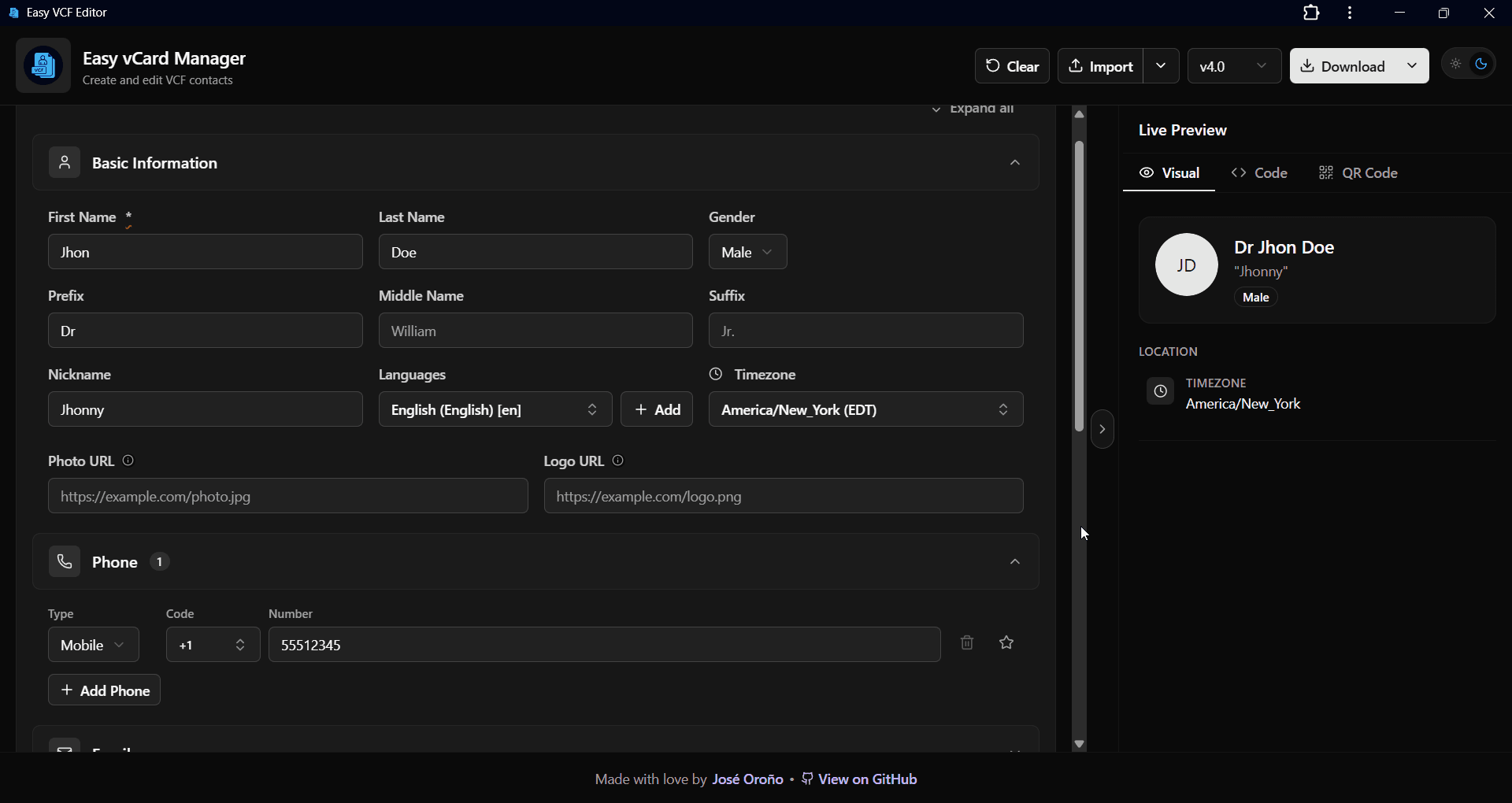1512x803 pixels.
Task: Open the three-dot menu in title bar
Action: click(1351, 13)
